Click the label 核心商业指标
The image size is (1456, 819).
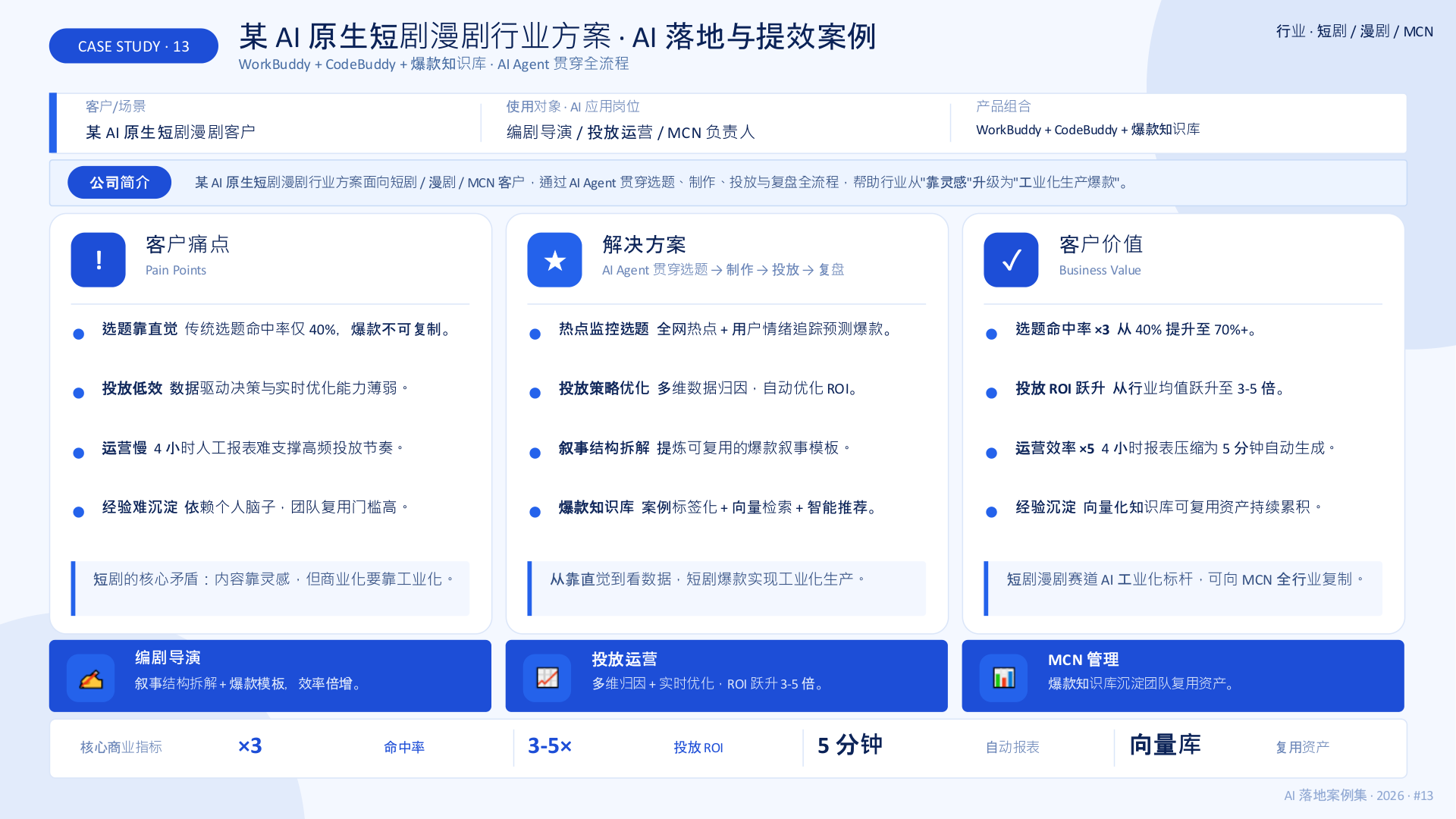coord(121,748)
